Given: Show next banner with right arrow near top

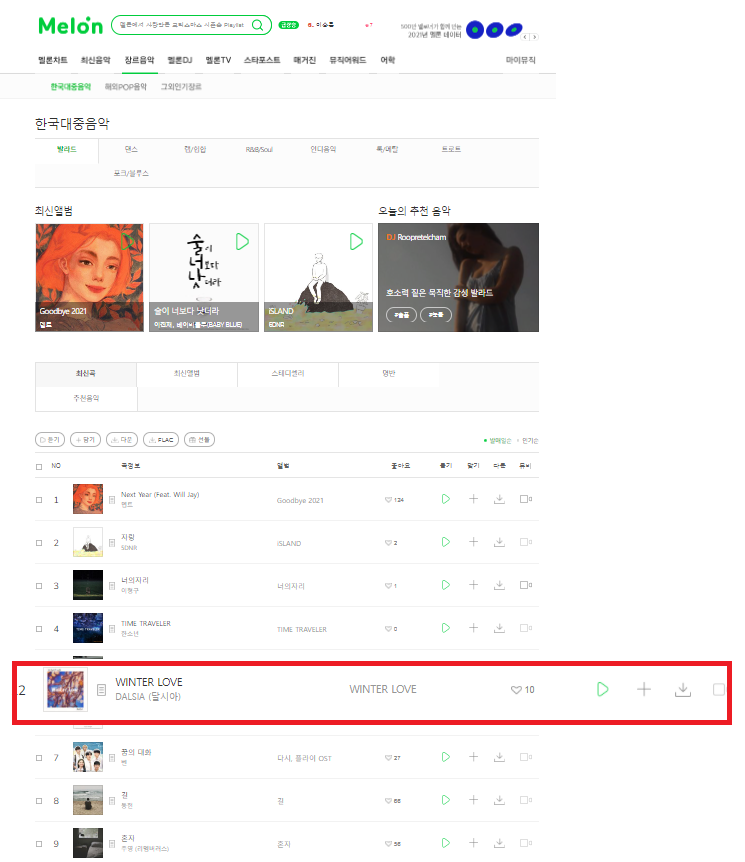Looking at the screenshot, I should (534, 37).
